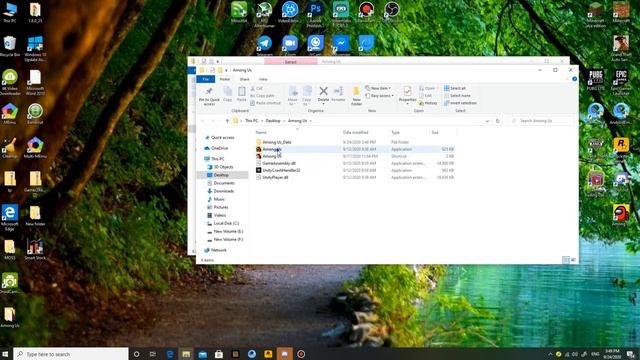Image resolution: width=640 pixels, height=360 pixels.
Task: Click the refresh button beside address bar
Action: click(x=498, y=121)
